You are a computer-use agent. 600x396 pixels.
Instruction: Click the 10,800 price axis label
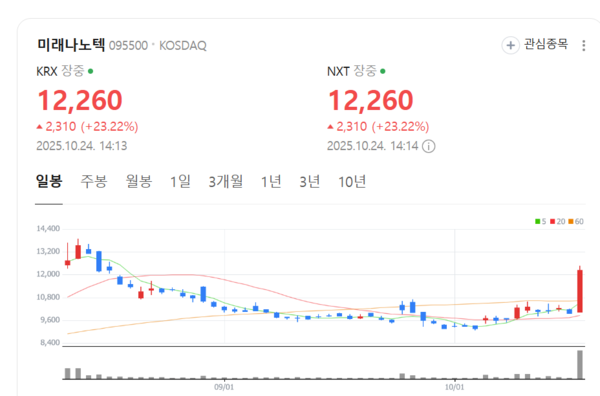(x=48, y=297)
